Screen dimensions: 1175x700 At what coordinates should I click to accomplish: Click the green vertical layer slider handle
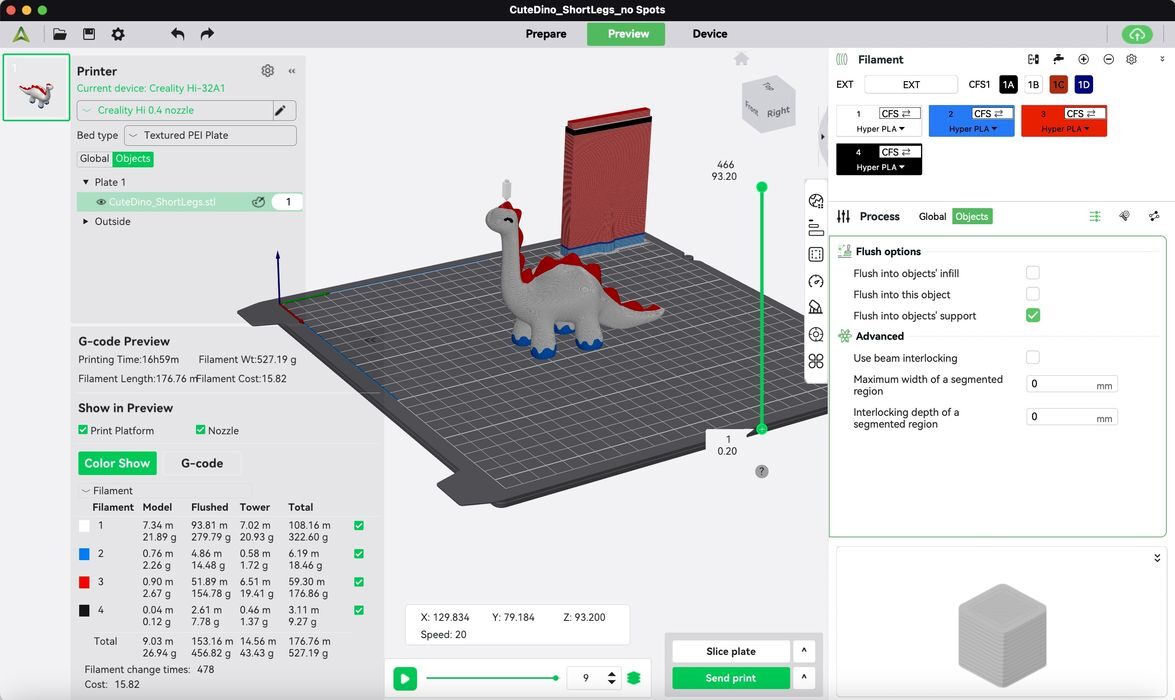[762, 187]
